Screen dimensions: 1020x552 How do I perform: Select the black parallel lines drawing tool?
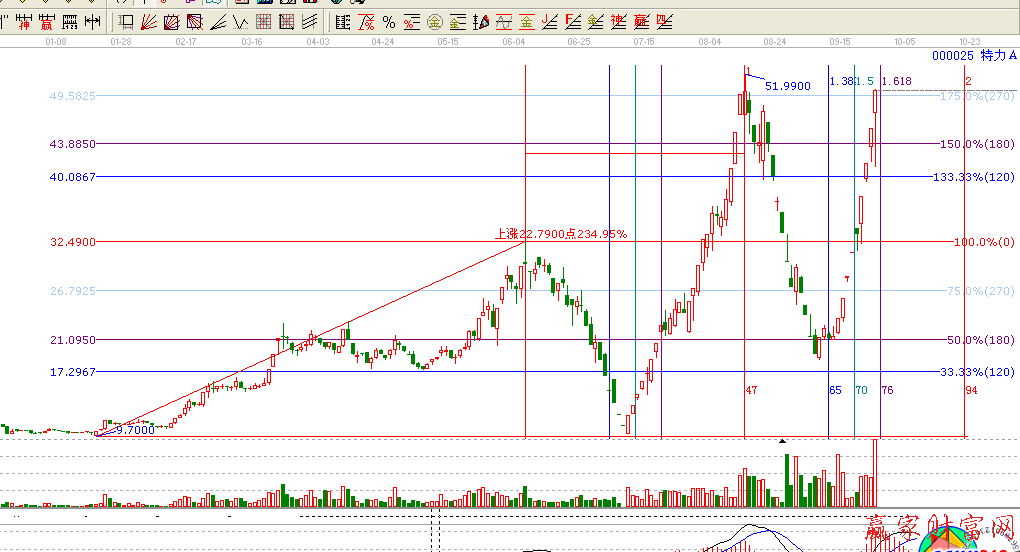tap(310, 22)
